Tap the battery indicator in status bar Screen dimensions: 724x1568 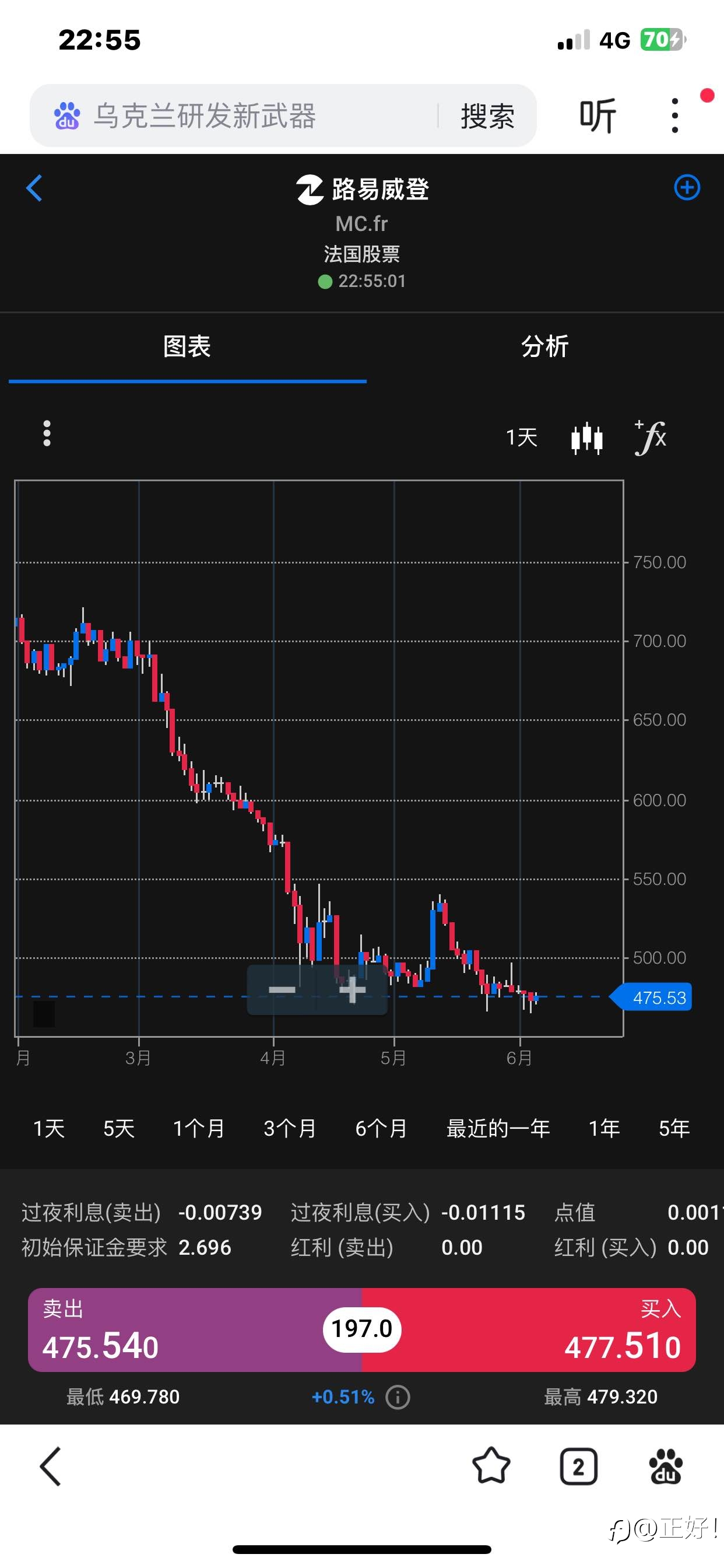tap(663, 40)
